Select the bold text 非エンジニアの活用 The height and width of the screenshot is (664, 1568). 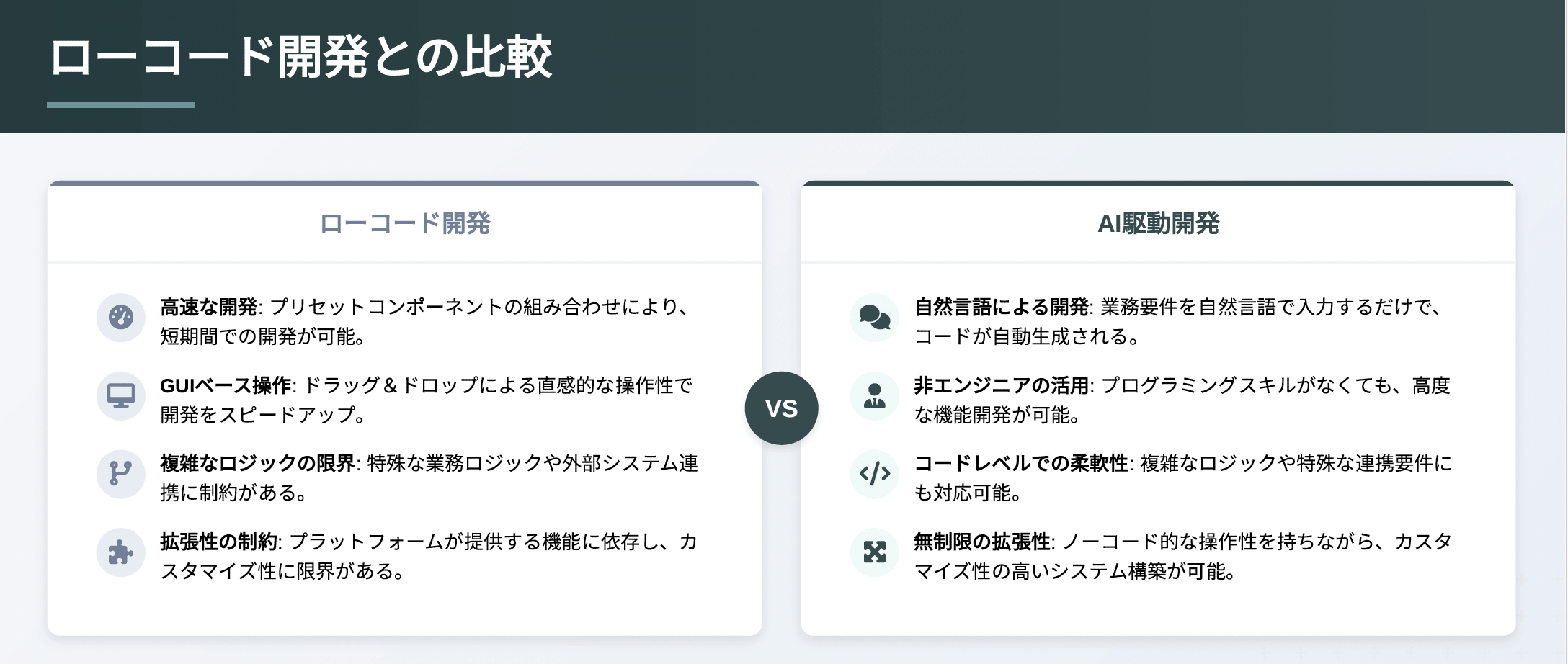(1002, 385)
